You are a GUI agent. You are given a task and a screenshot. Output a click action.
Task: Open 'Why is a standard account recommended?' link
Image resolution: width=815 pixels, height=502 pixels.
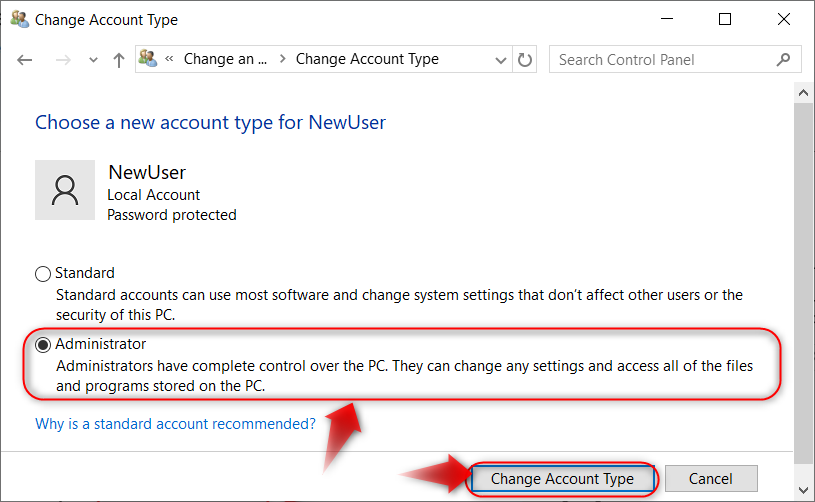(x=175, y=424)
